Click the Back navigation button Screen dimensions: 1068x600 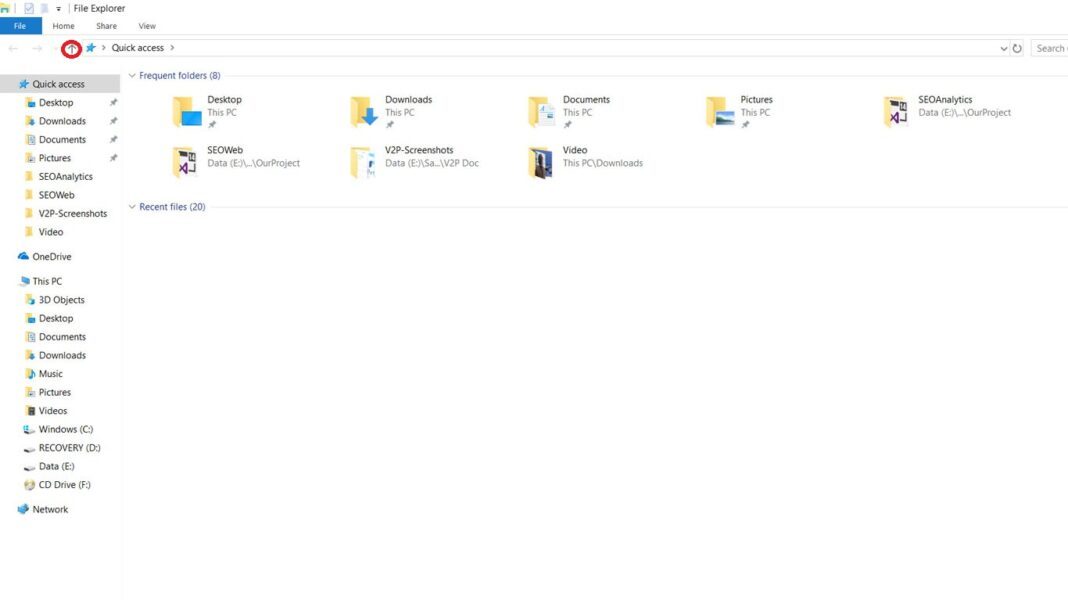point(12,48)
